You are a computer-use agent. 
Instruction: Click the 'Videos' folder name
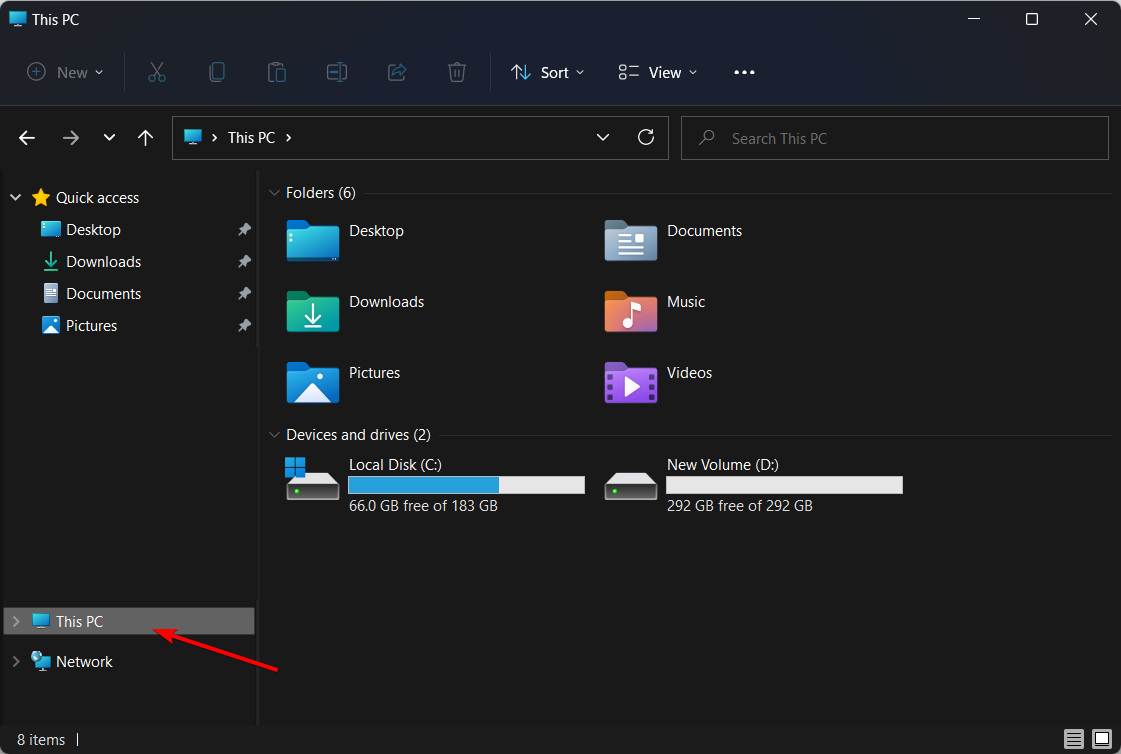(689, 373)
